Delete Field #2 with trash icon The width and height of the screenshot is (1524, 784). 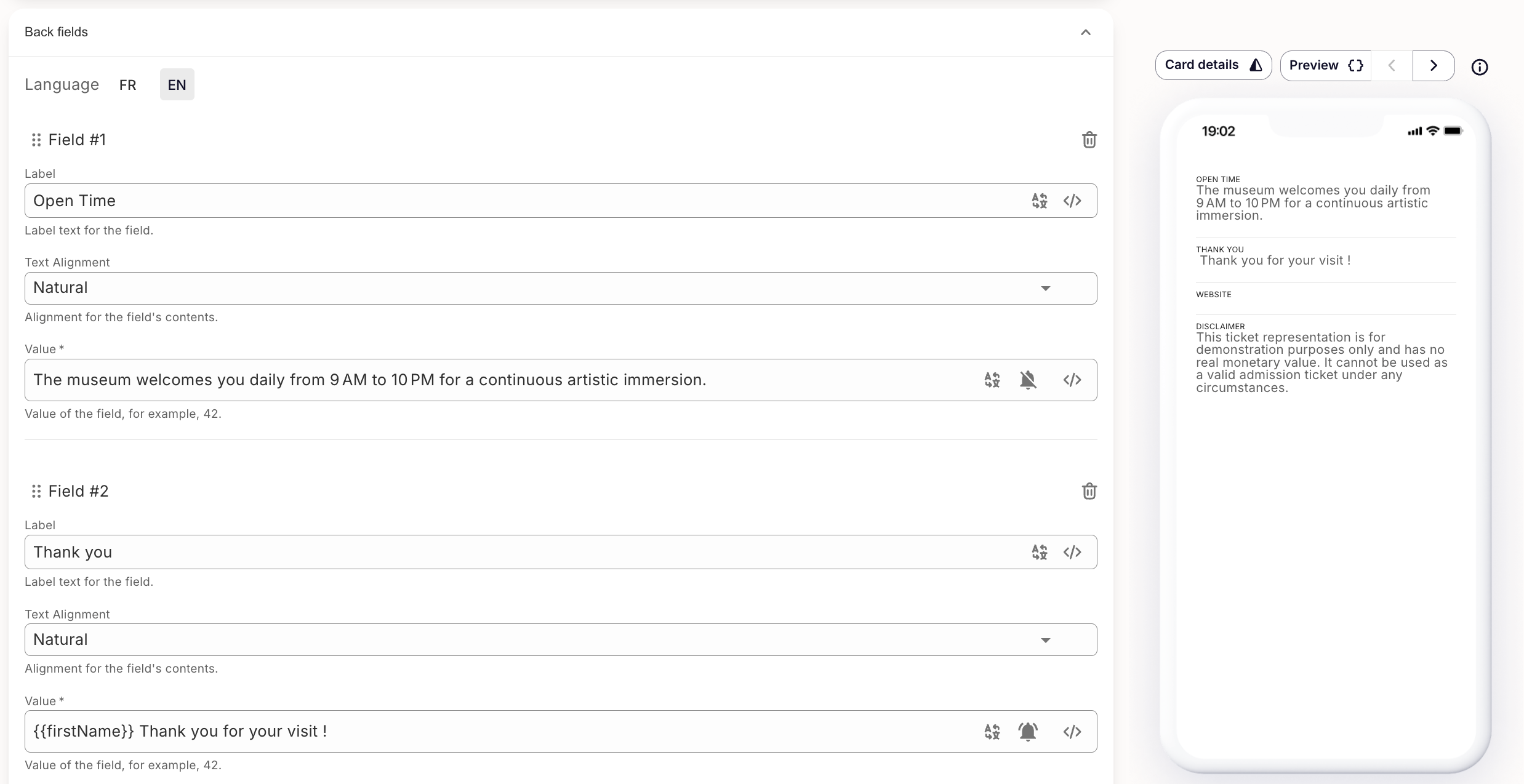pyautogui.click(x=1089, y=491)
